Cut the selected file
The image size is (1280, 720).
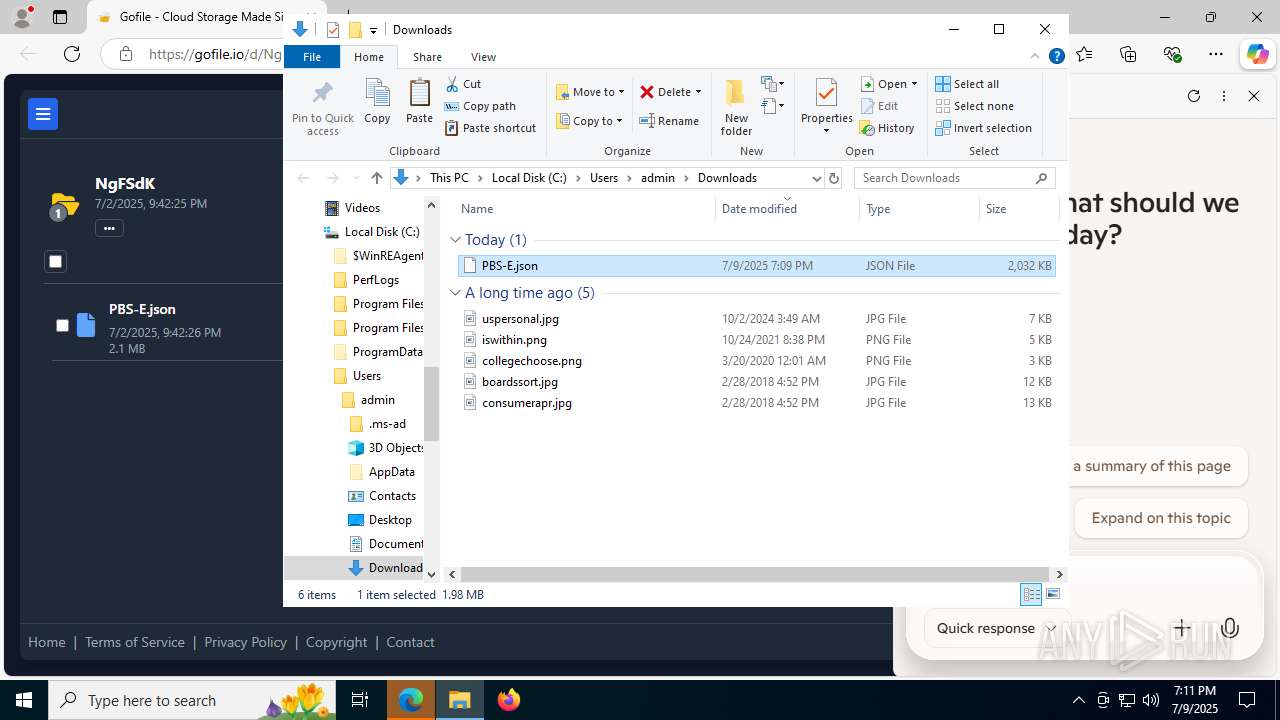point(463,84)
